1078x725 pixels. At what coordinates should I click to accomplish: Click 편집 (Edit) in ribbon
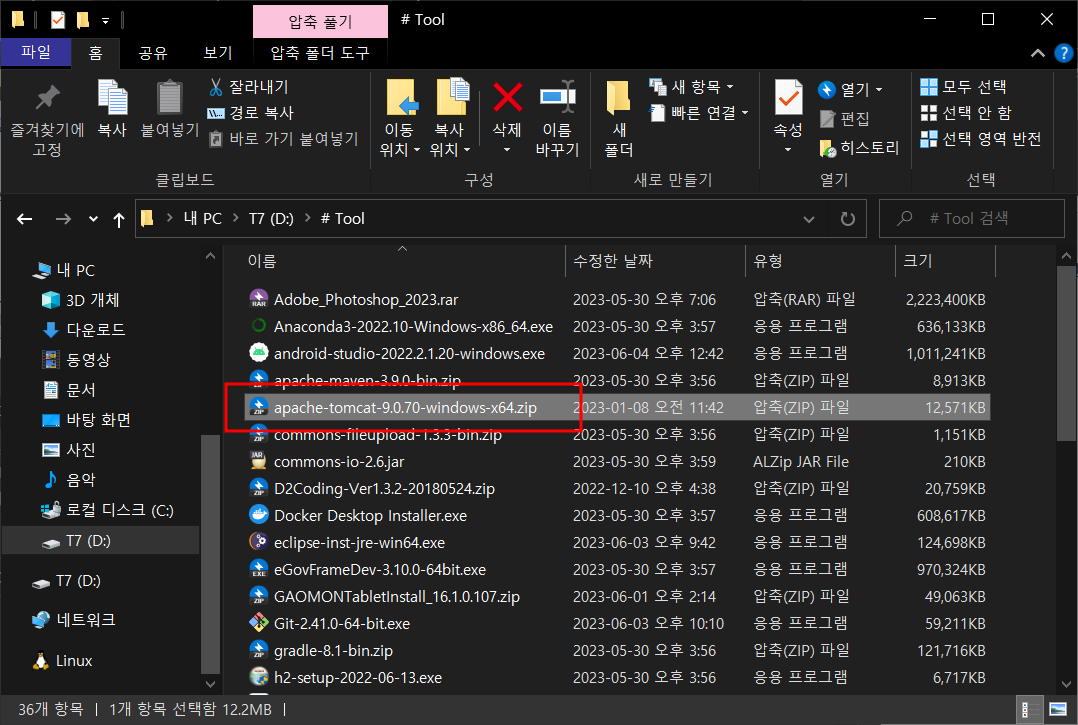tap(845, 118)
